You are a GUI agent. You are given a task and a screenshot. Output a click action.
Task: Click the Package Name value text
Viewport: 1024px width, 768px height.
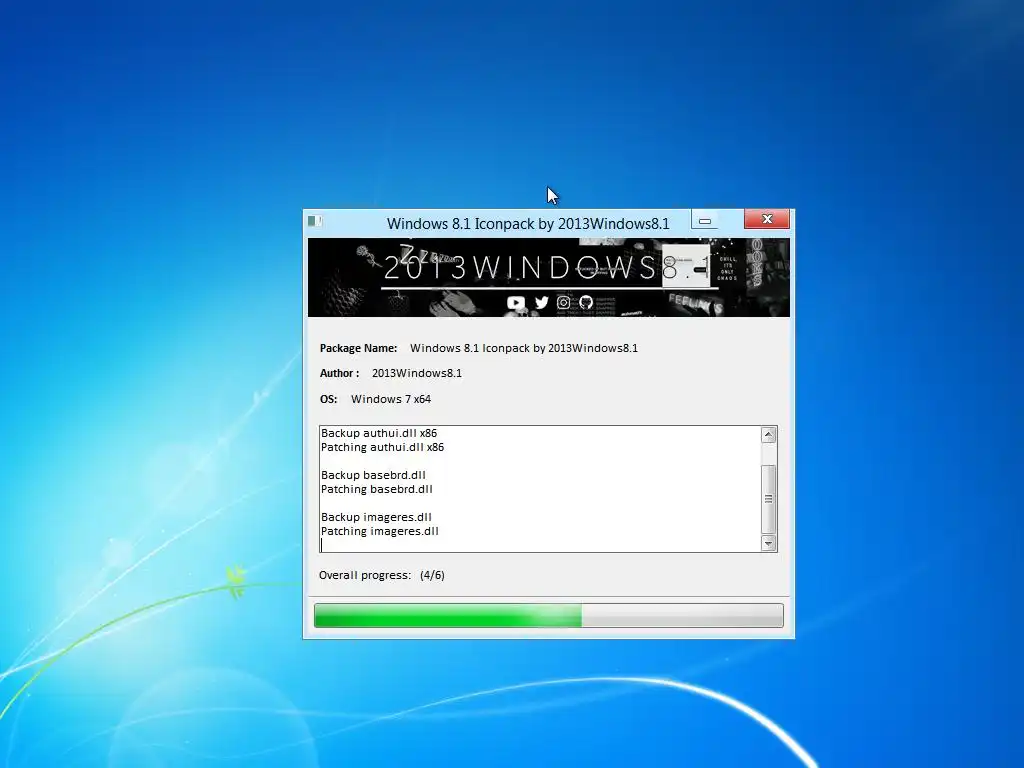(524, 348)
